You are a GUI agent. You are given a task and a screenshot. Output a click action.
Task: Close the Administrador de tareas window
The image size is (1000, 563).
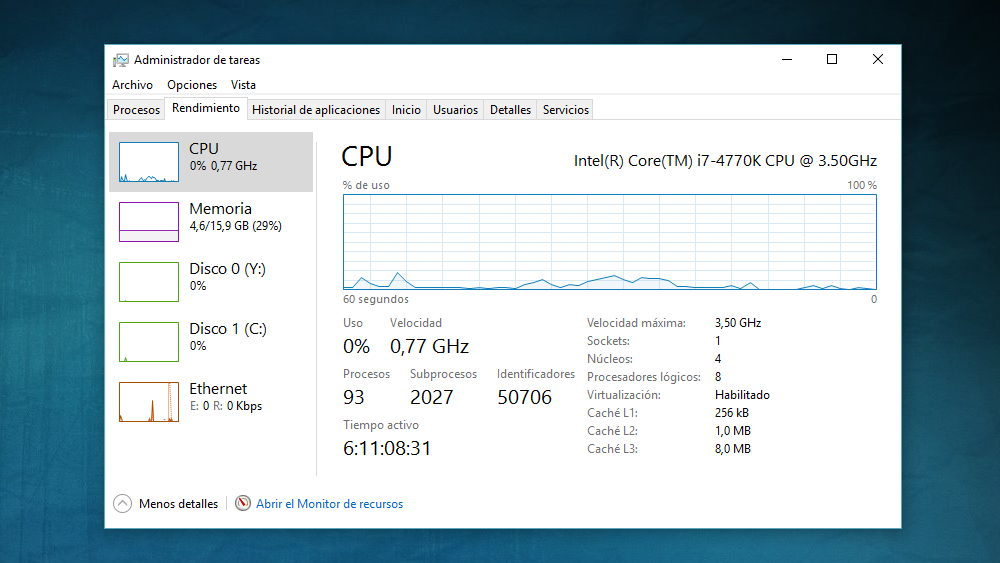[x=878, y=59]
